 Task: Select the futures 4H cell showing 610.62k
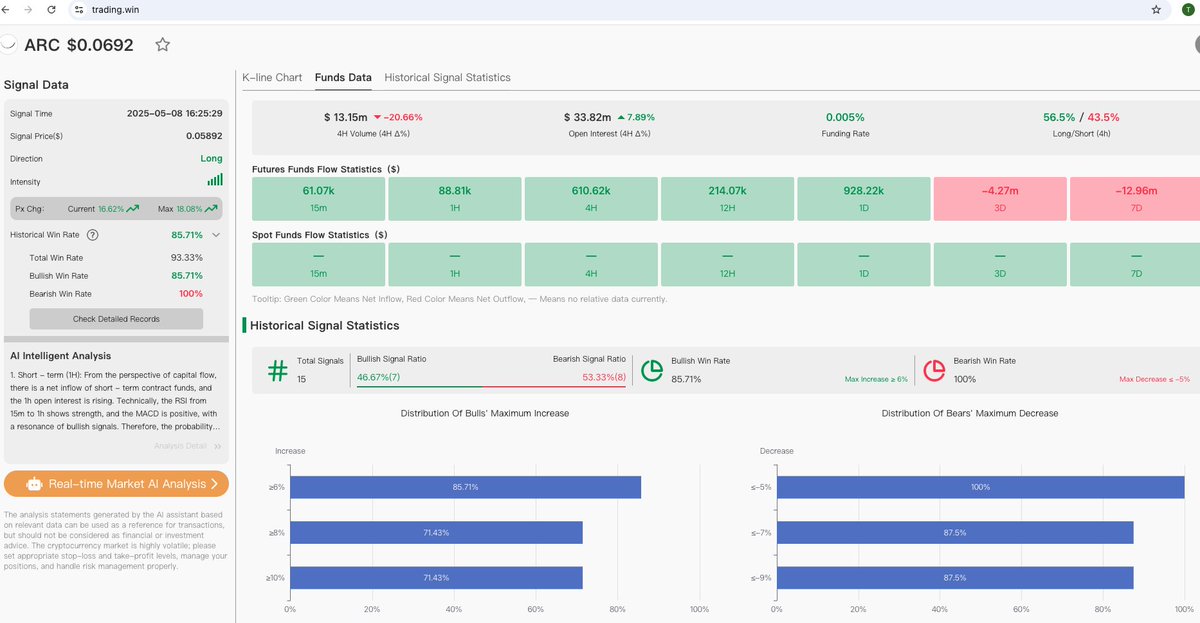click(x=591, y=198)
